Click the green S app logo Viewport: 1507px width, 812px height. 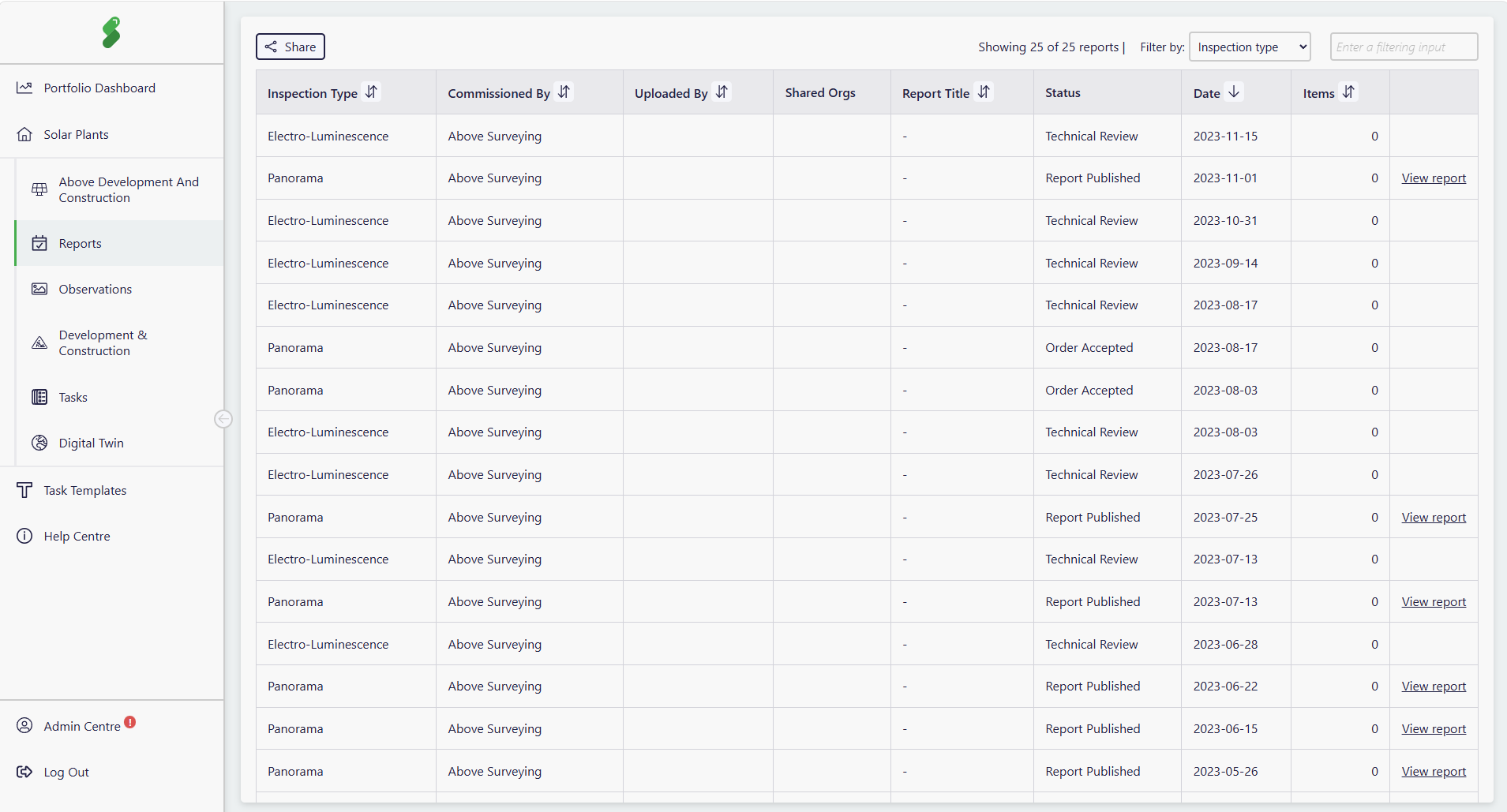click(x=111, y=32)
